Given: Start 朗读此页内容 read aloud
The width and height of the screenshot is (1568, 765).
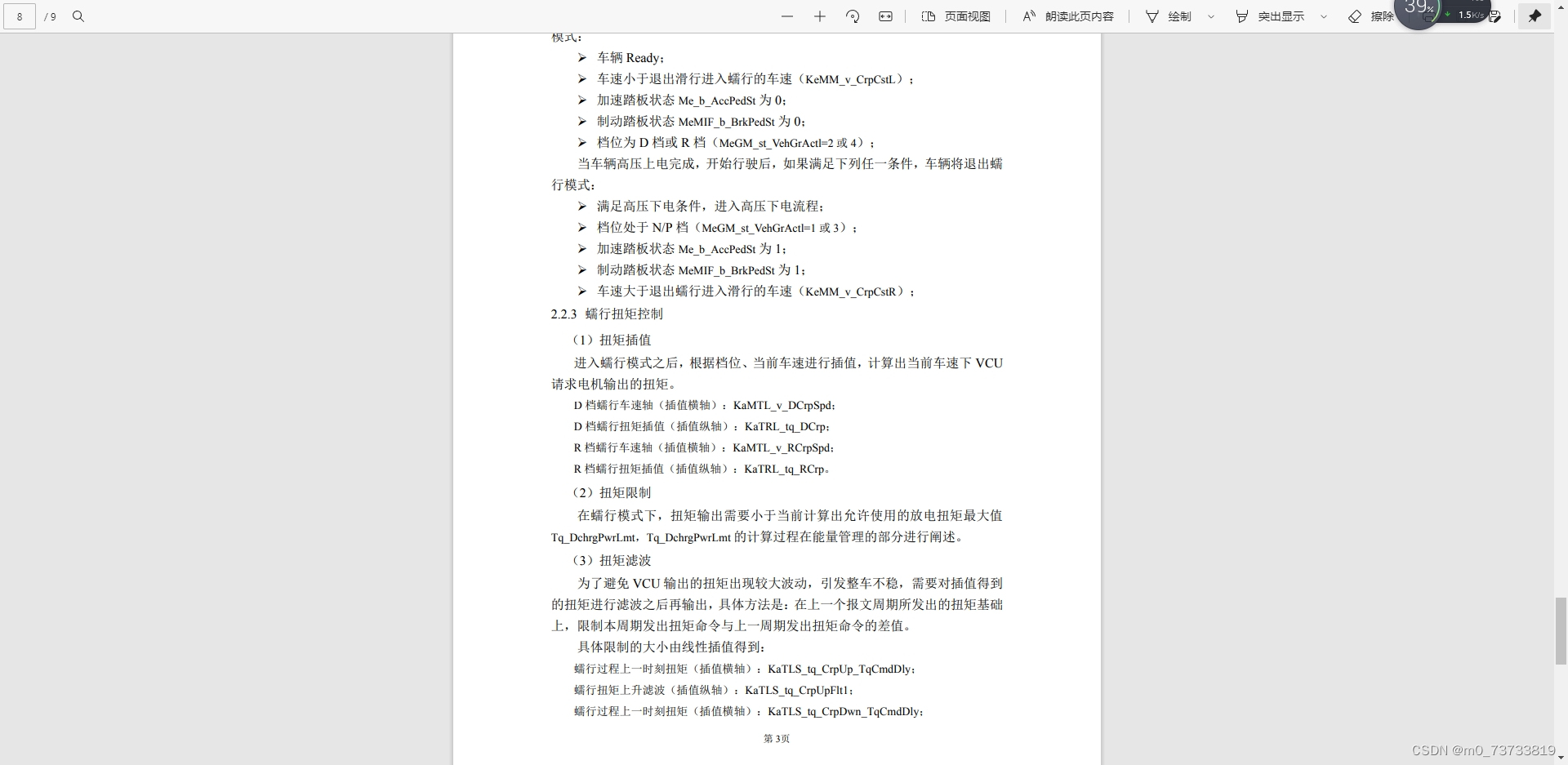Looking at the screenshot, I should 1066,16.
